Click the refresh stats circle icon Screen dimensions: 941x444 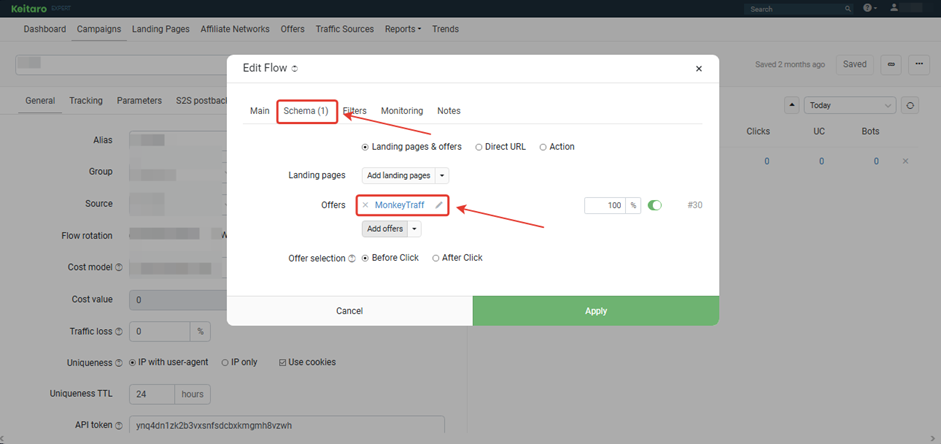[910, 105]
